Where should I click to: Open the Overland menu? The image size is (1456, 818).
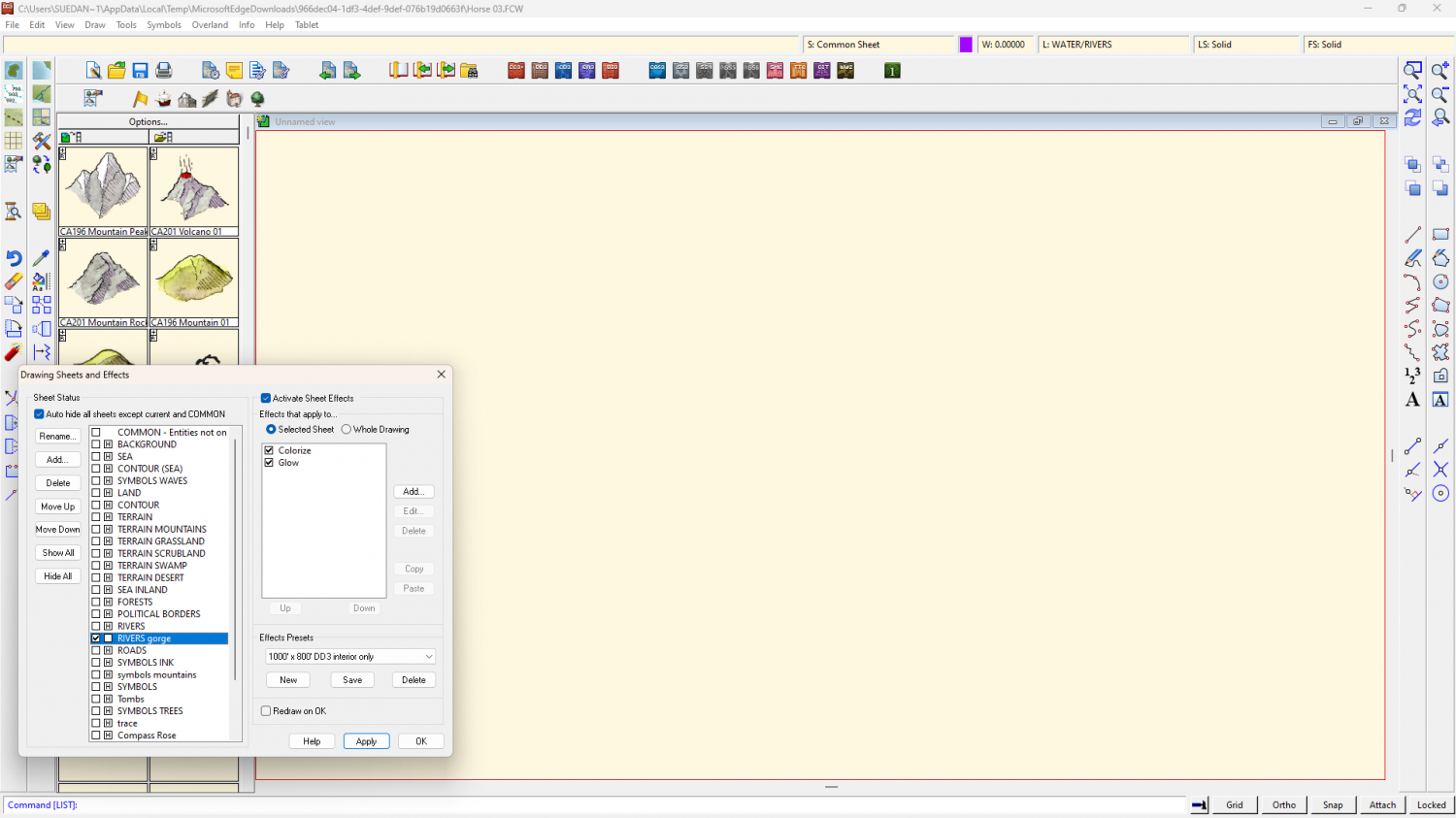(x=210, y=25)
